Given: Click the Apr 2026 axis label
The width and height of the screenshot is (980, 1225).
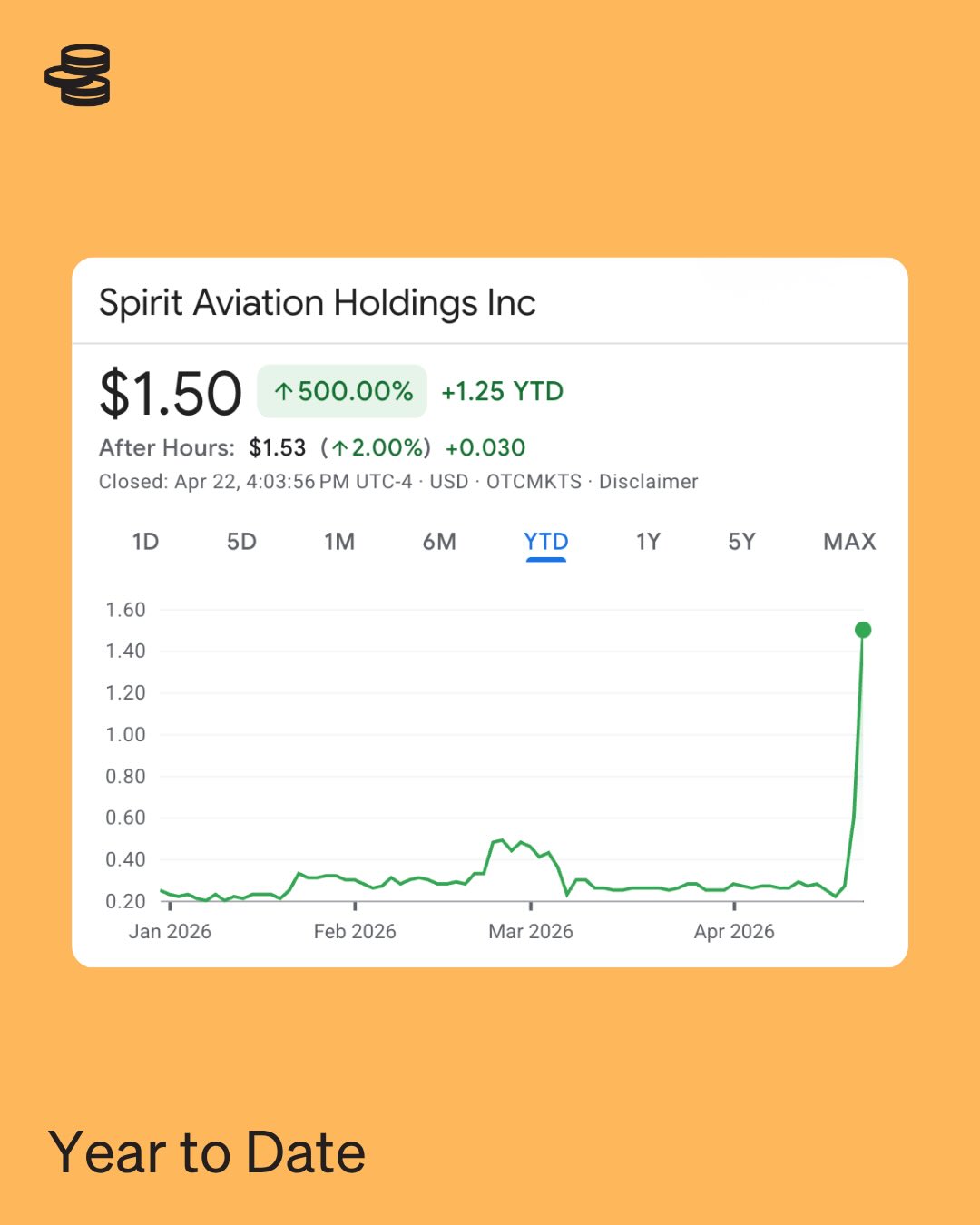Looking at the screenshot, I should tap(734, 932).
